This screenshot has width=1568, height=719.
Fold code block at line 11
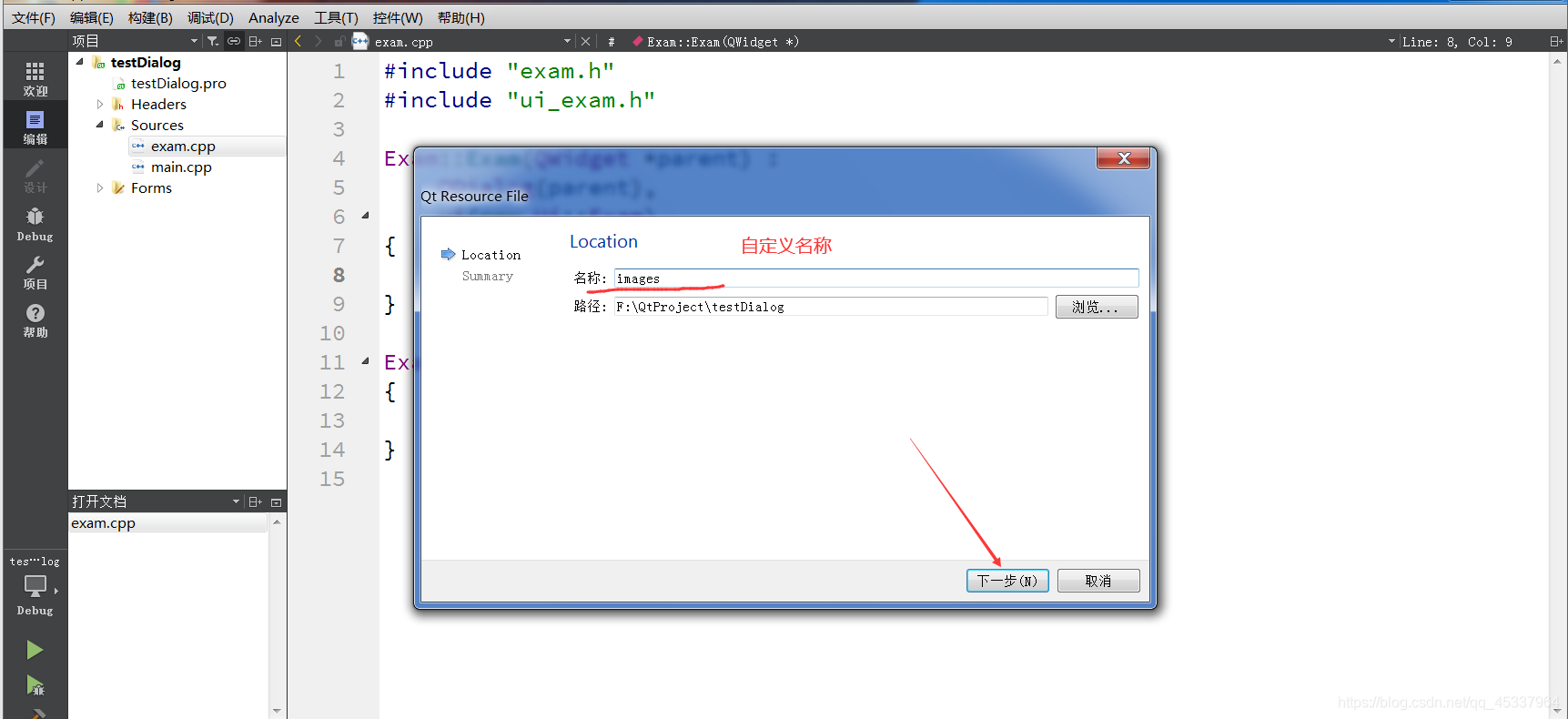point(366,361)
